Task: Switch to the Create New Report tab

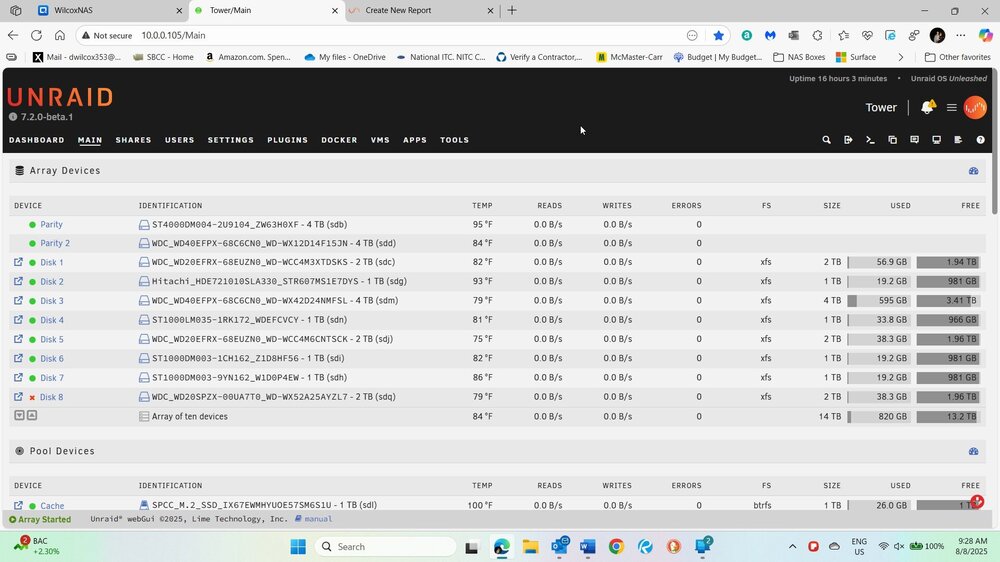Action: 422,10
